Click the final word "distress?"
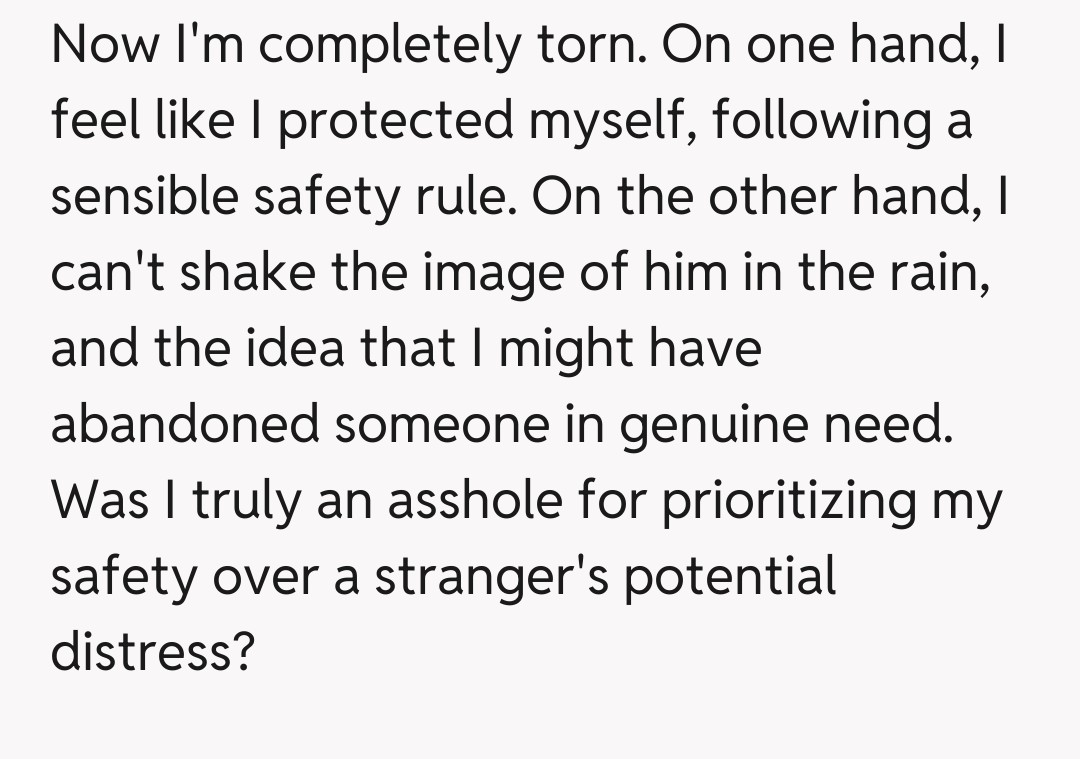This screenshot has height=759, width=1080. pos(152,653)
